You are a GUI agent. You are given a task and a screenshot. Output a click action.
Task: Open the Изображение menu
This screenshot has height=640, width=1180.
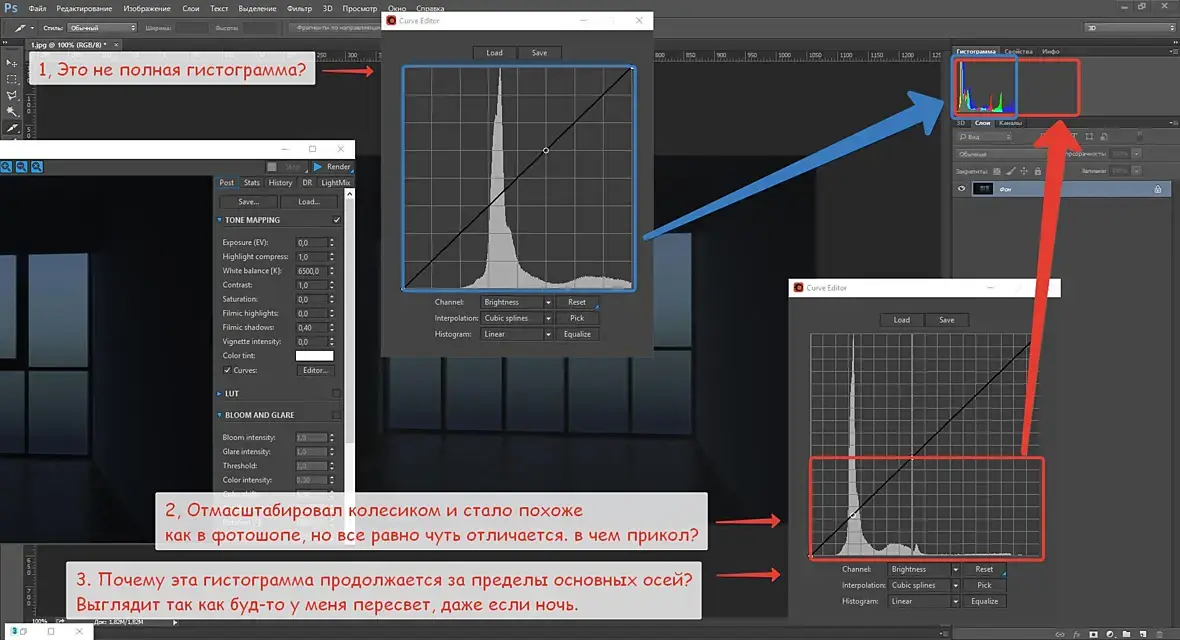(x=147, y=8)
